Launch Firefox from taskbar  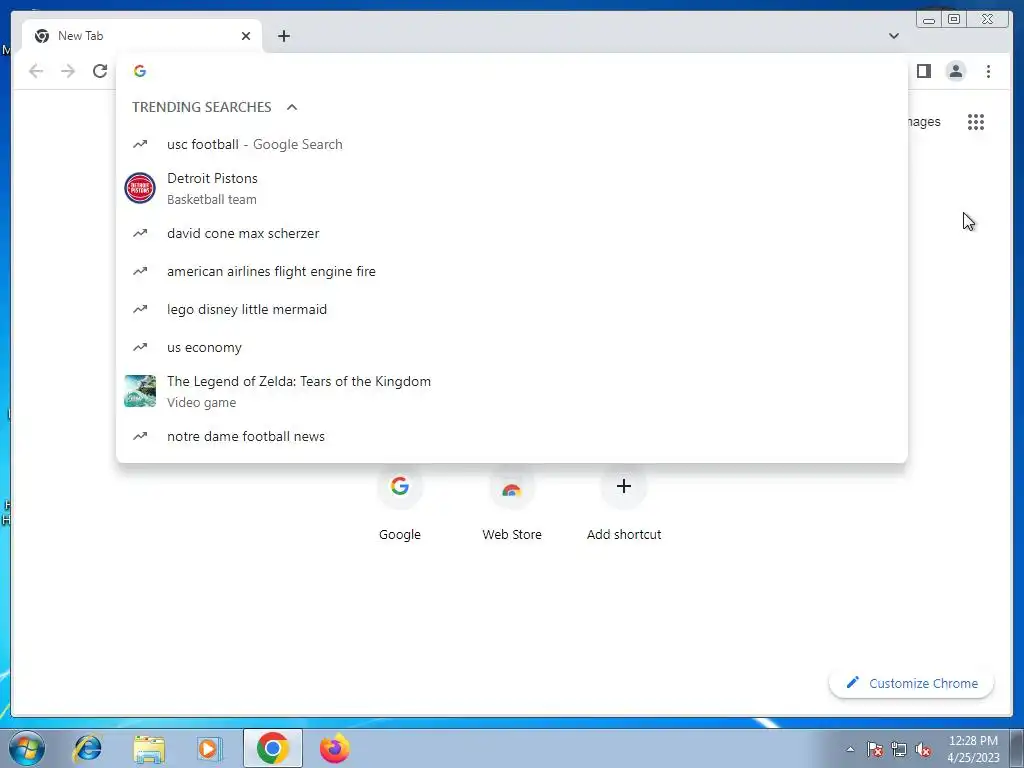(334, 748)
